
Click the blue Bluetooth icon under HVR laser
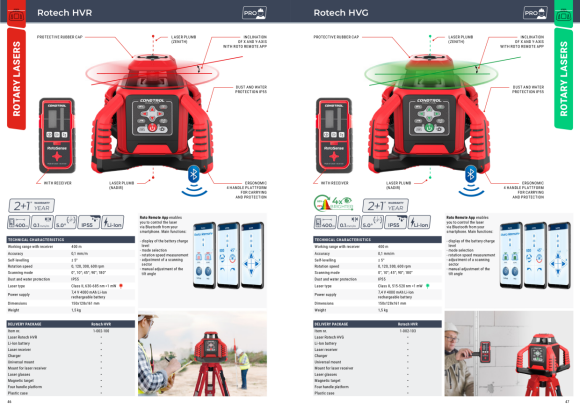pos(194,174)
